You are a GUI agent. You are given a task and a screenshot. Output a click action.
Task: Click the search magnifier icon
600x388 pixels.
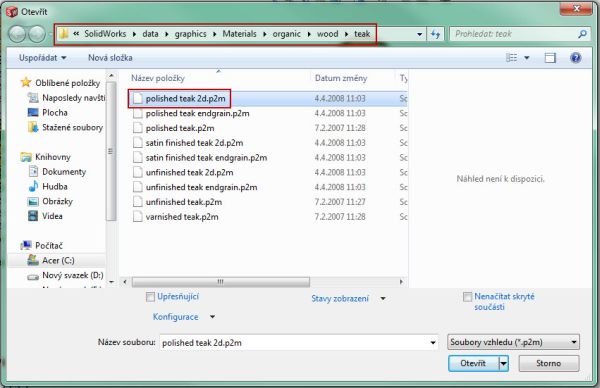[582, 34]
